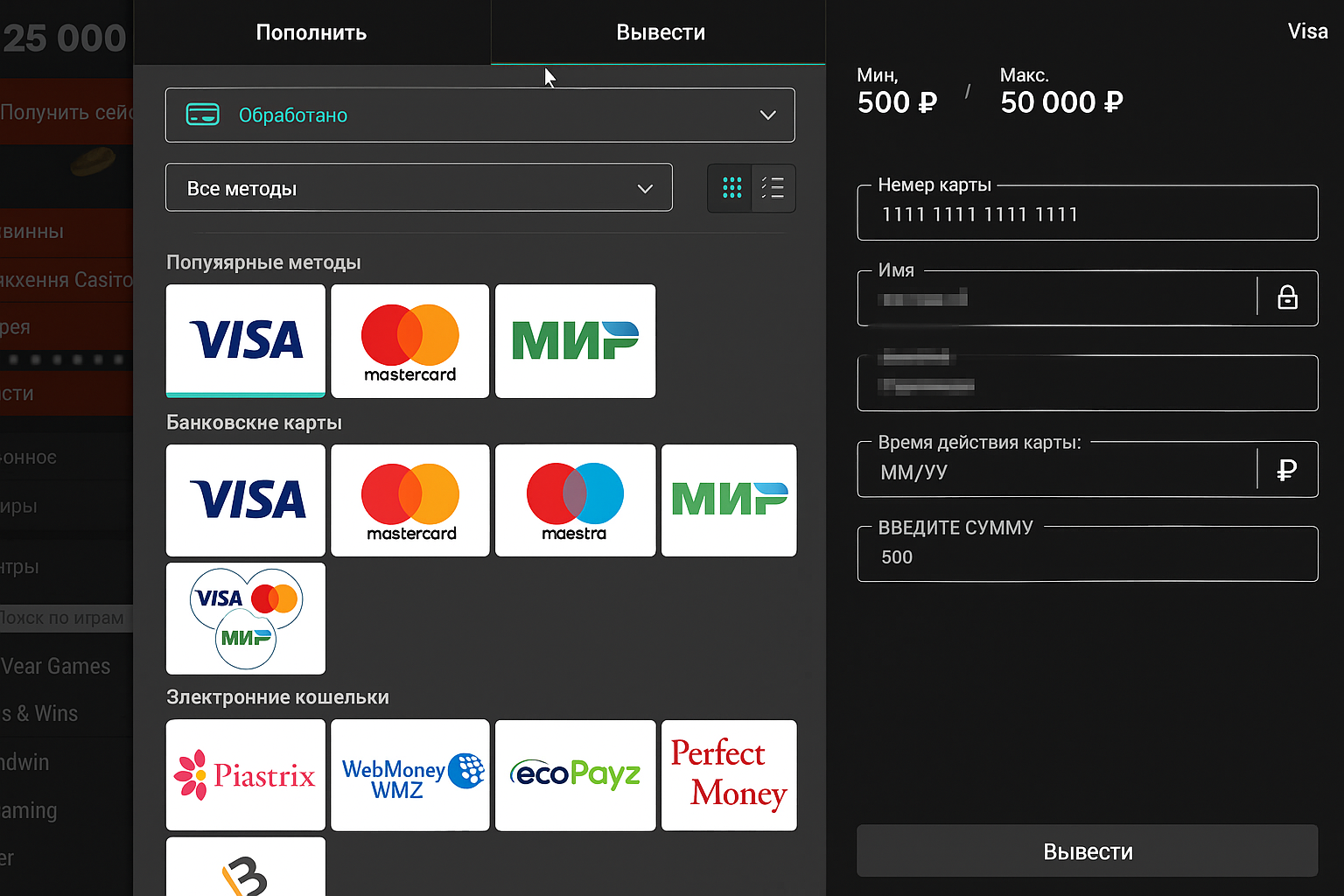Select МИР card under bank cards

729,500
